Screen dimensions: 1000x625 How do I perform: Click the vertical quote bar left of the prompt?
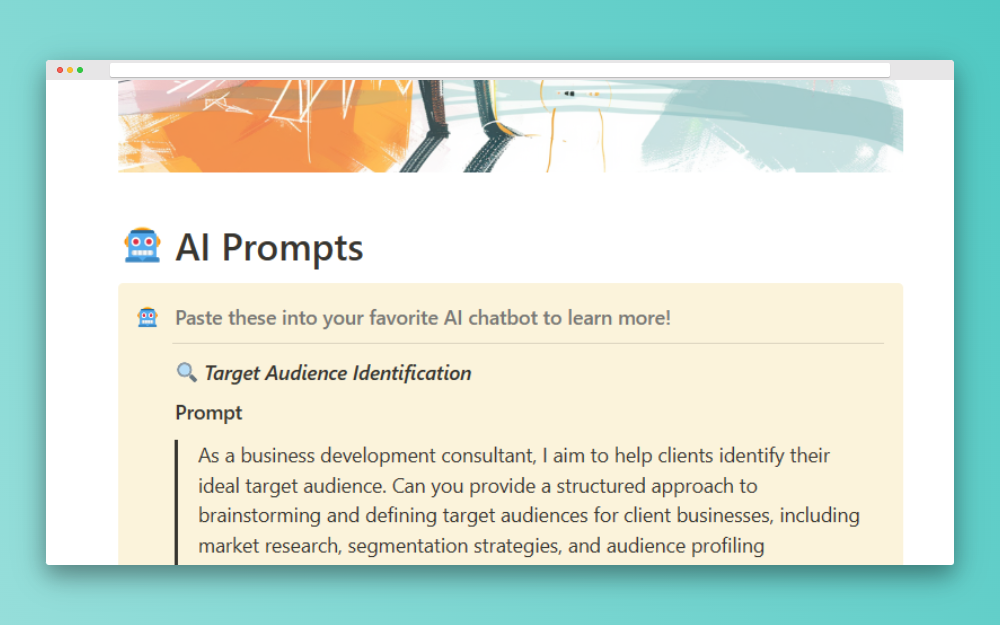(177, 500)
